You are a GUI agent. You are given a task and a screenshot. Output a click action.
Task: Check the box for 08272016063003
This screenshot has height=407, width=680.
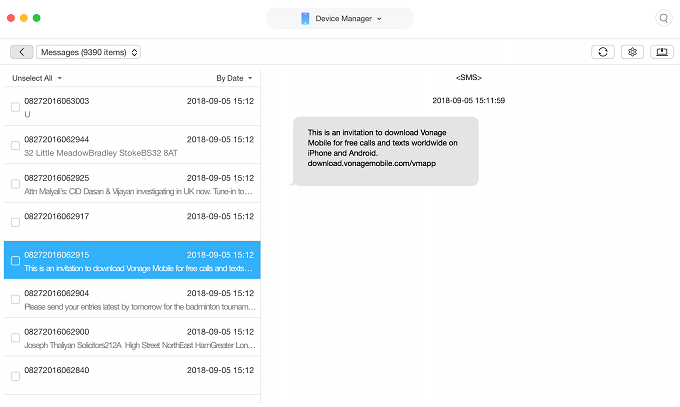[x=15, y=107]
